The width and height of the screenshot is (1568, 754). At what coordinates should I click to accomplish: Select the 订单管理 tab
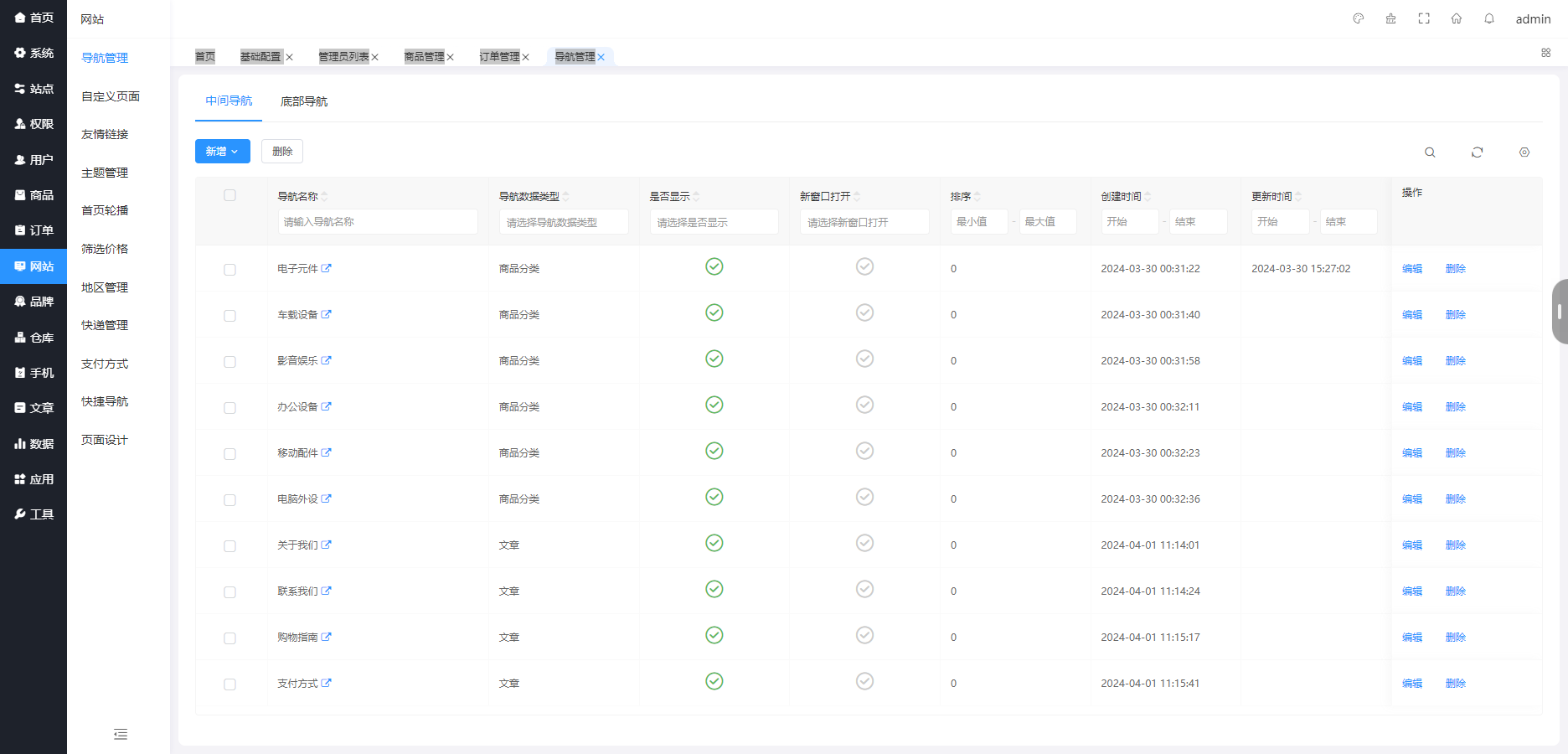(500, 56)
